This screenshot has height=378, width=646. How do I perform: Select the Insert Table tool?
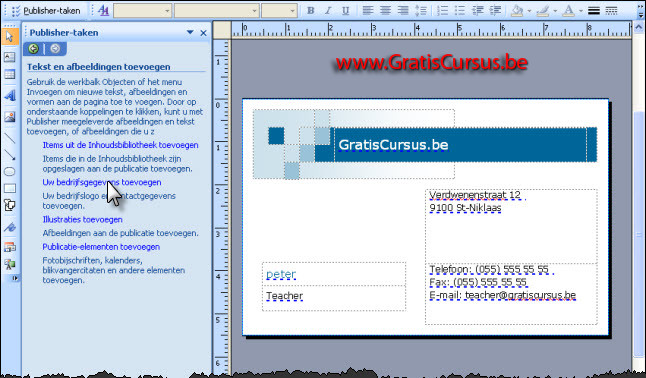9,75
